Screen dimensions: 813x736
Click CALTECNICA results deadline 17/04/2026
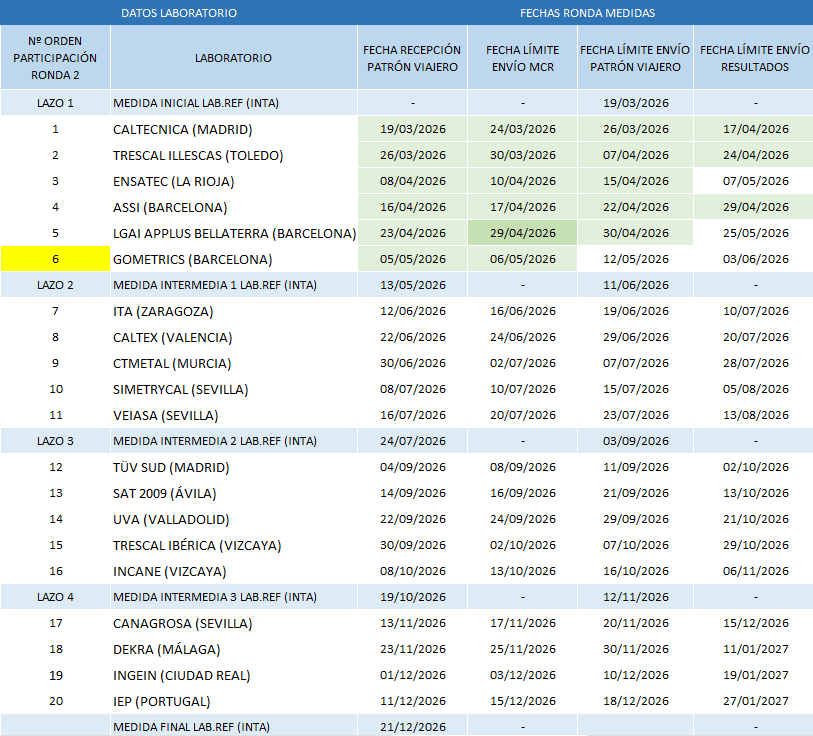pyautogui.click(x=755, y=129)
